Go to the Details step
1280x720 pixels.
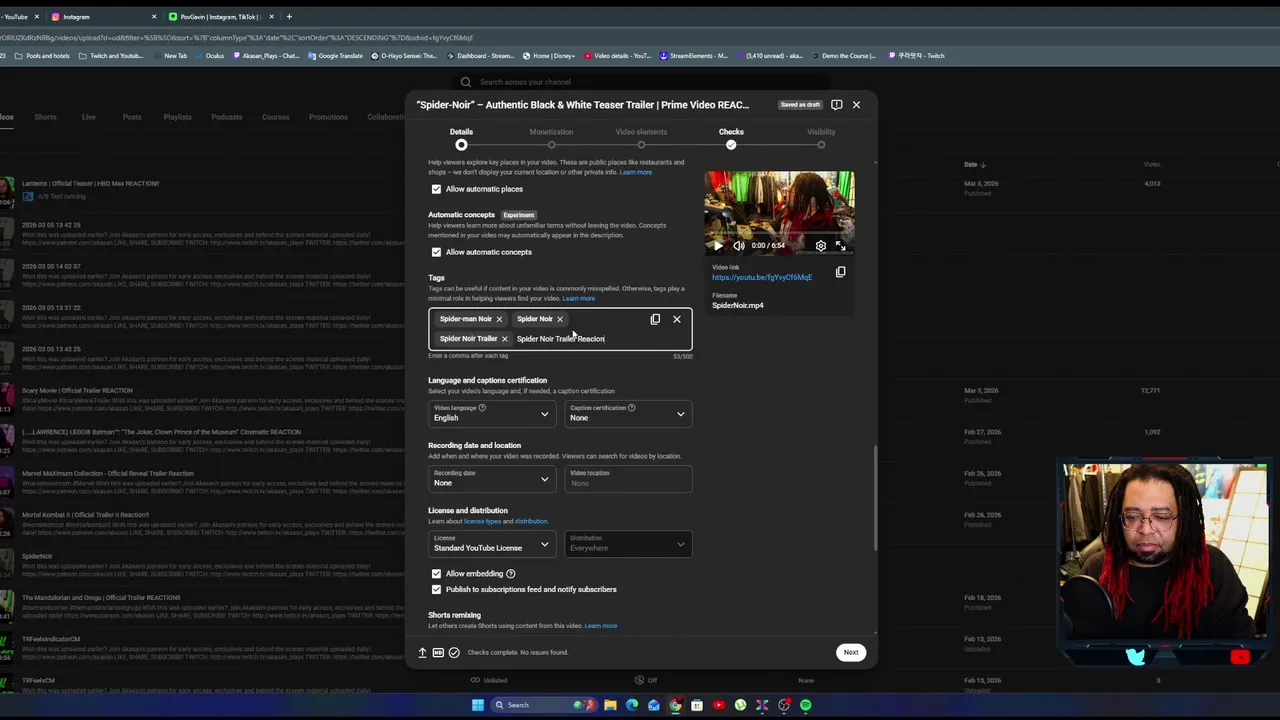click(x=461, y=138)
